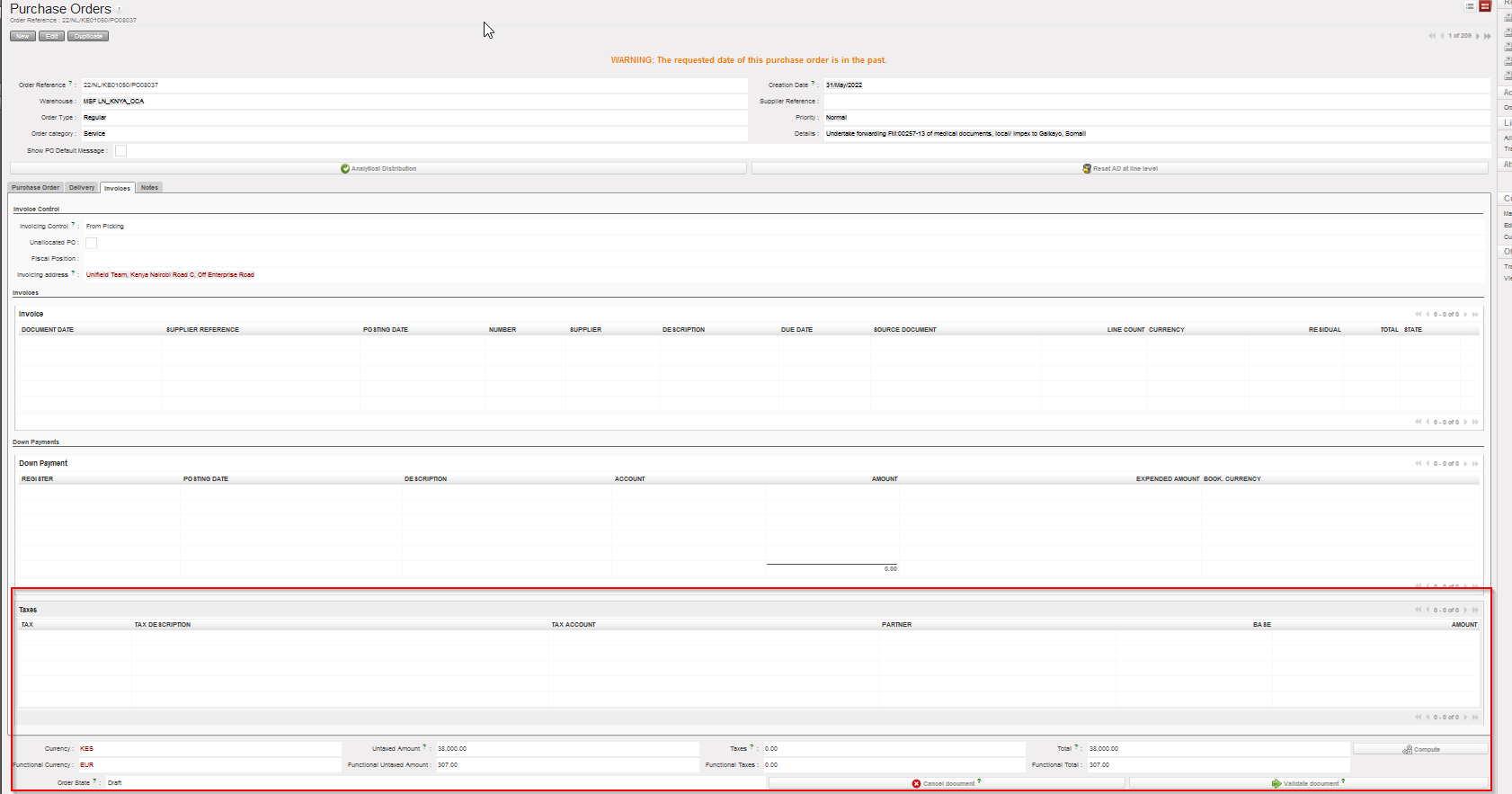Go to previous purchase order record

click(x=1442, y=36)
